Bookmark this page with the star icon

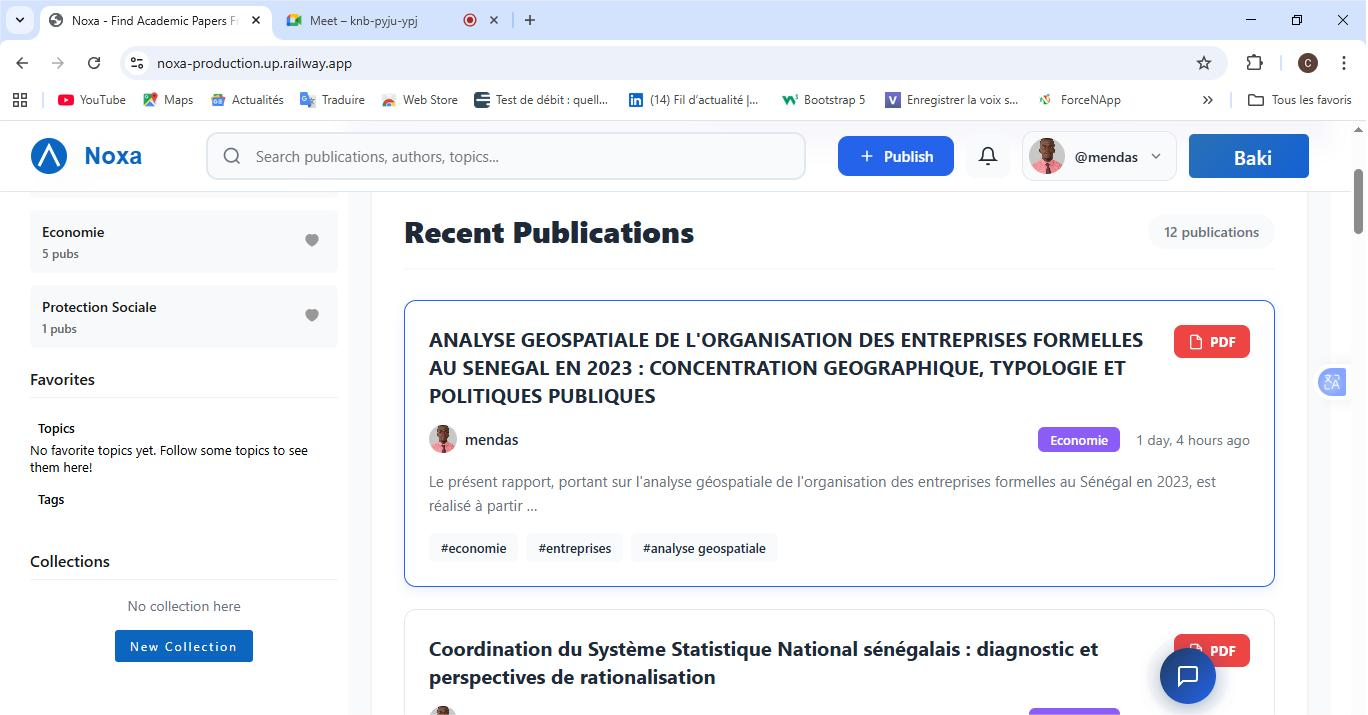(1204, 63)
